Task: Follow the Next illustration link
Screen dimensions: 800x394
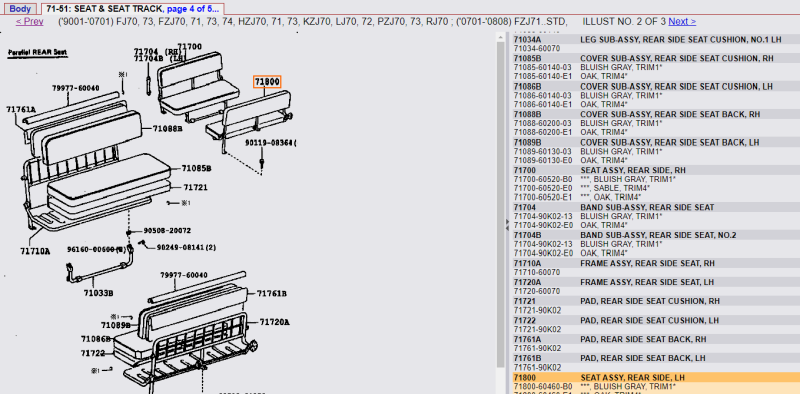Action: pos(682,21)
